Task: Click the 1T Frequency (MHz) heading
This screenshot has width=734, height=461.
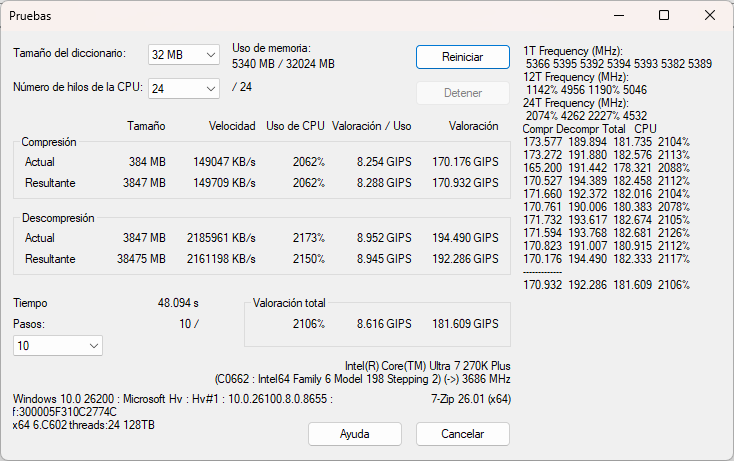Action: tap(573, 51)
